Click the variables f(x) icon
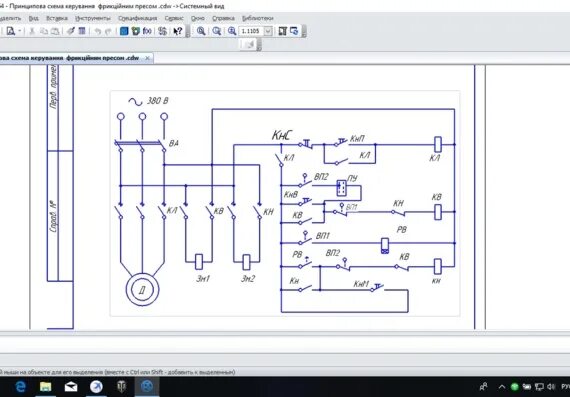 click(147, 31)
